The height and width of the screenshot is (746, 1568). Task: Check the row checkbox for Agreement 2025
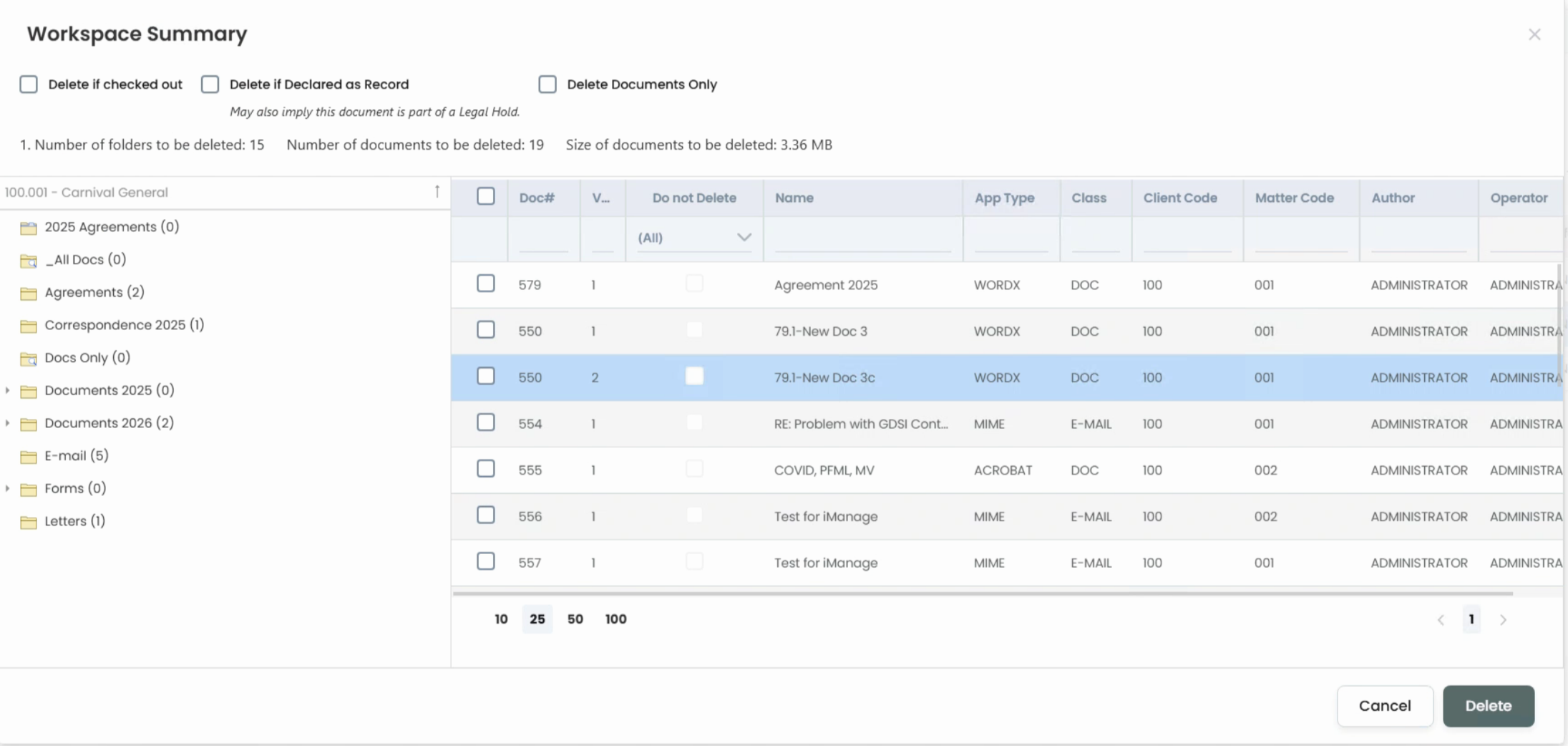(486, 284)
